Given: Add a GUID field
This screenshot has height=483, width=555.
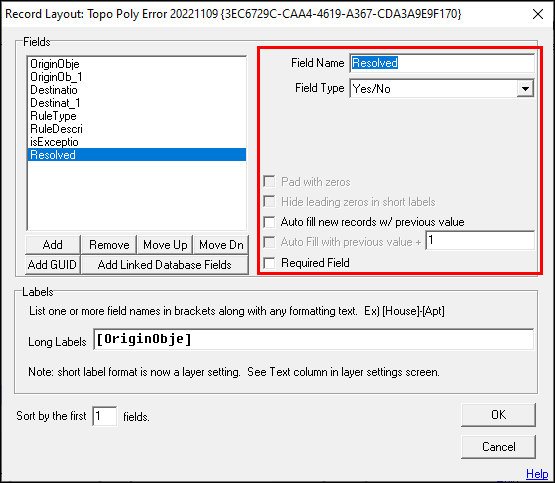Looking at the screenshot, I should pyautogui.click(x=53, y=265).
